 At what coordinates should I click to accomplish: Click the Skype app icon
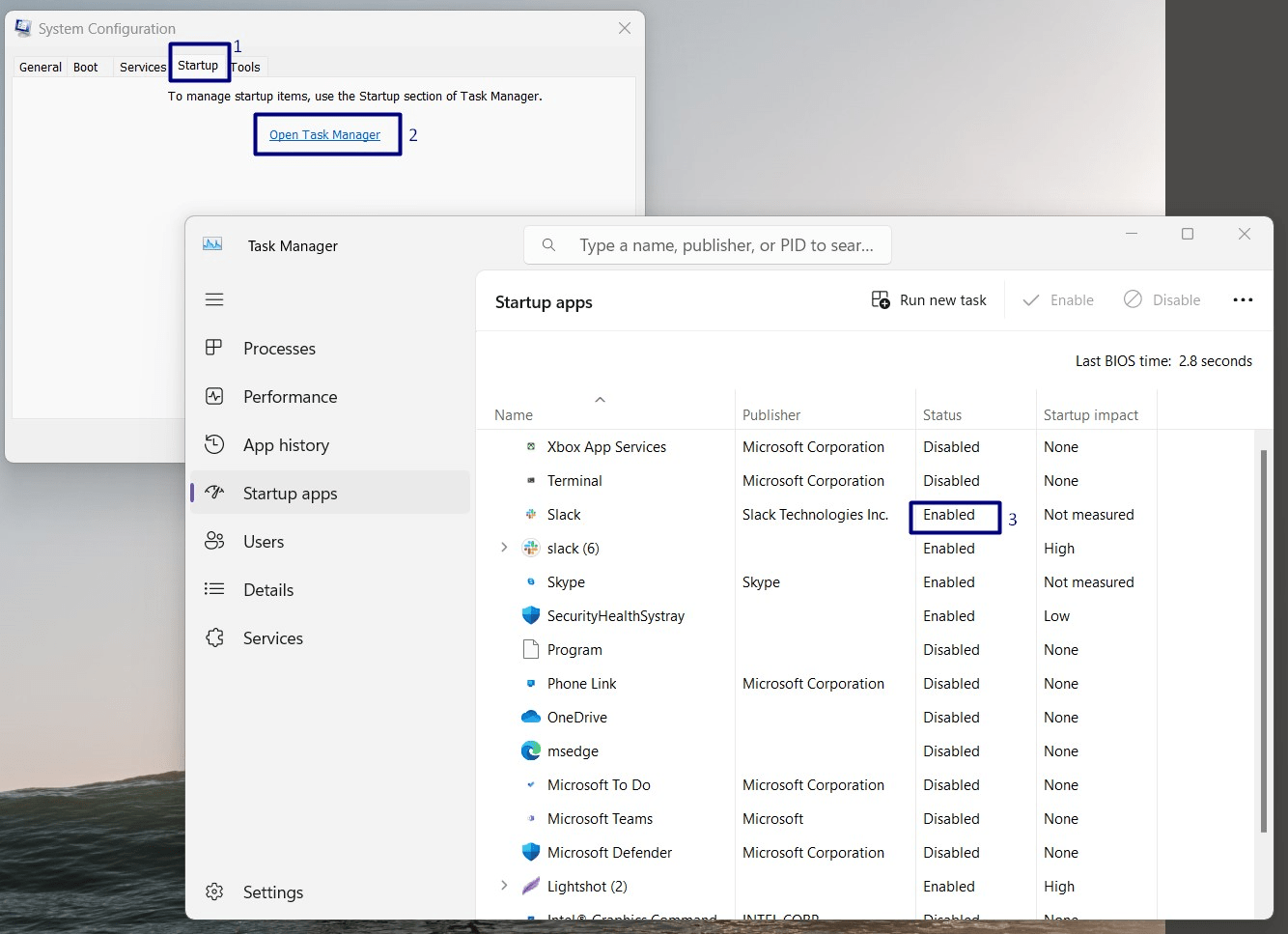coord(531,581)
